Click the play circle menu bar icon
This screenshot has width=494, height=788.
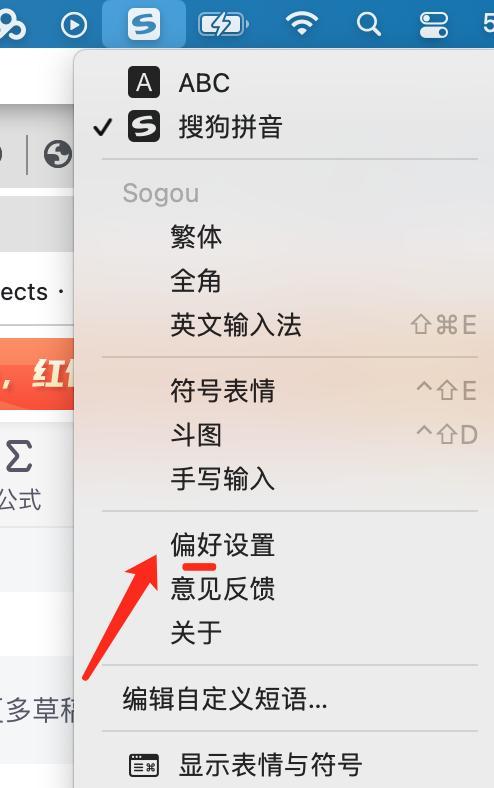pos(74,24)
